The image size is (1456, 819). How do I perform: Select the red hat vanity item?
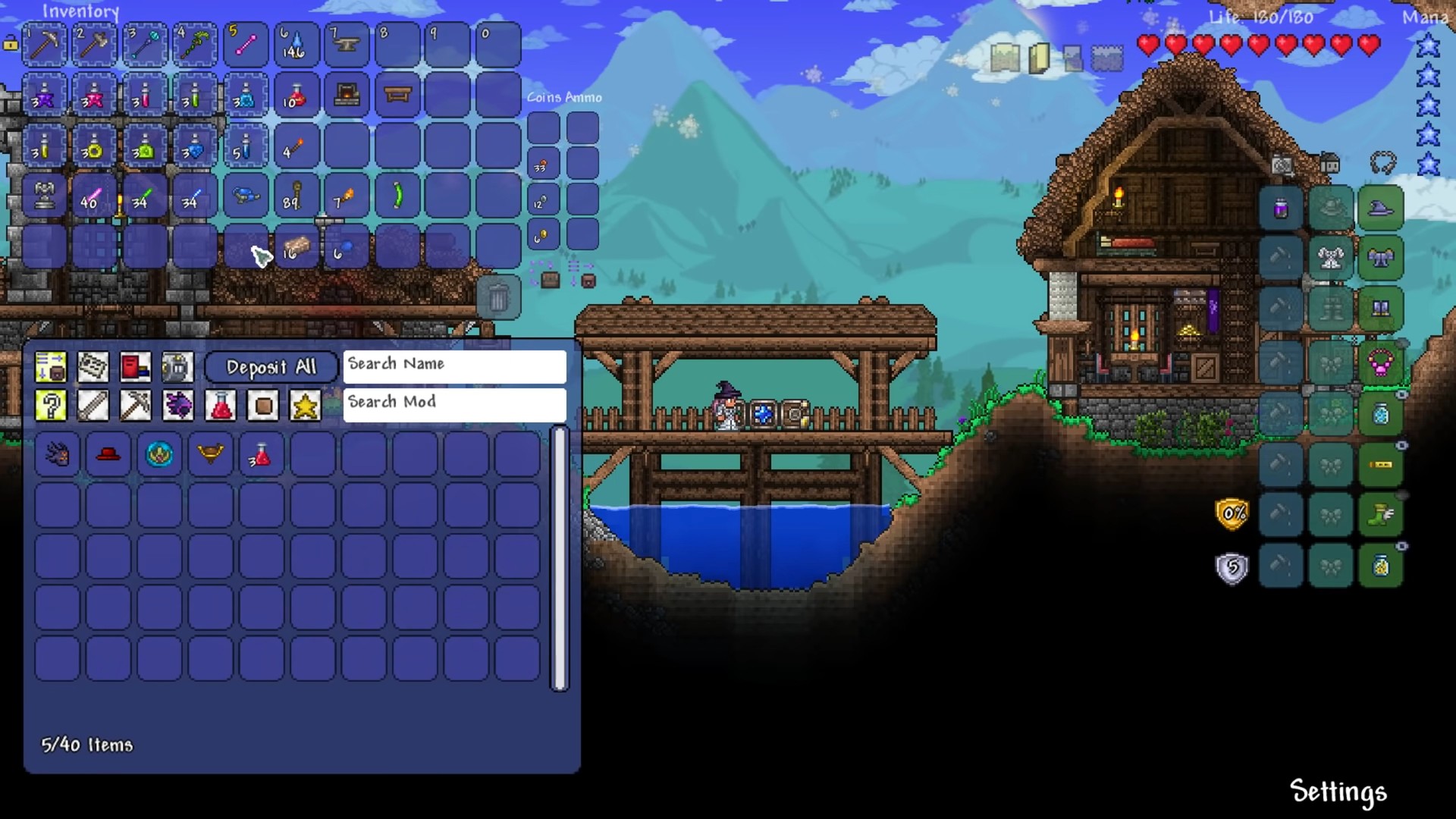coord(108,455)
